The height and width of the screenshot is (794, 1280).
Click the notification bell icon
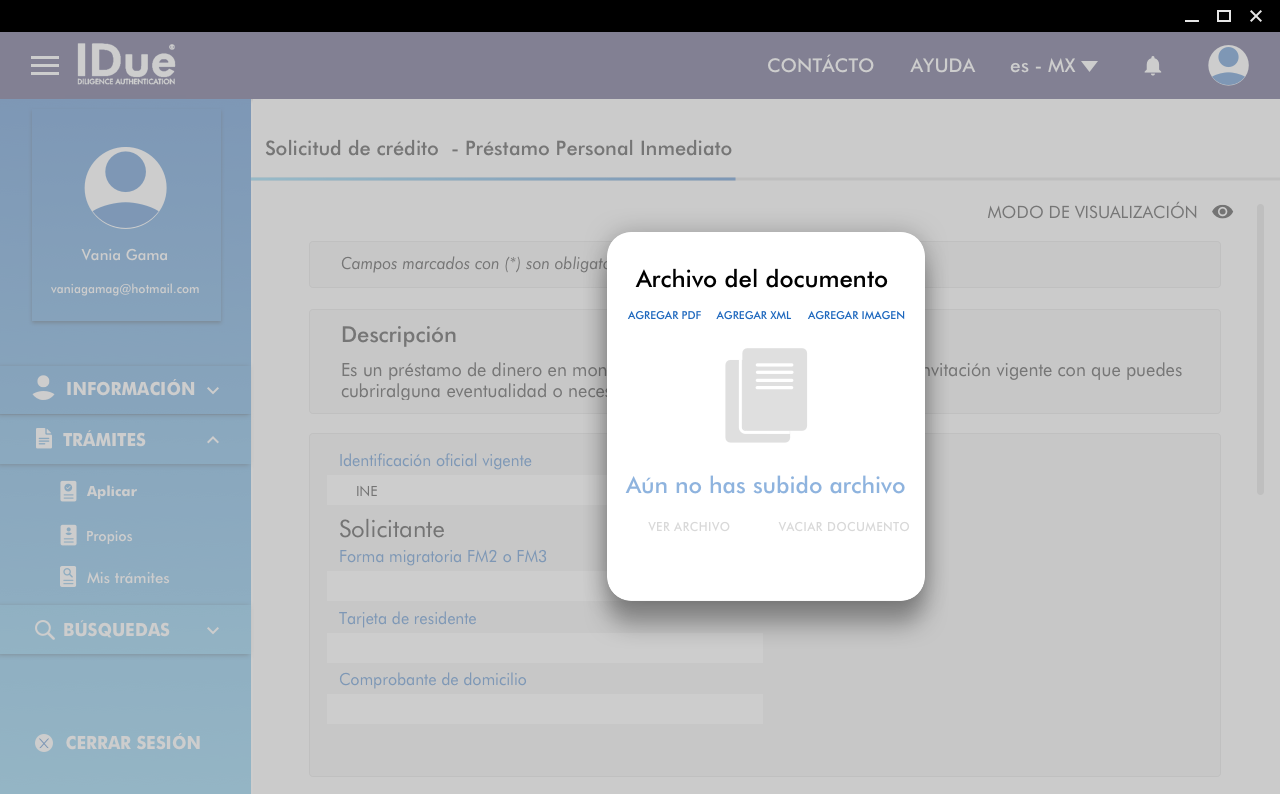(x=1153, y=66)
